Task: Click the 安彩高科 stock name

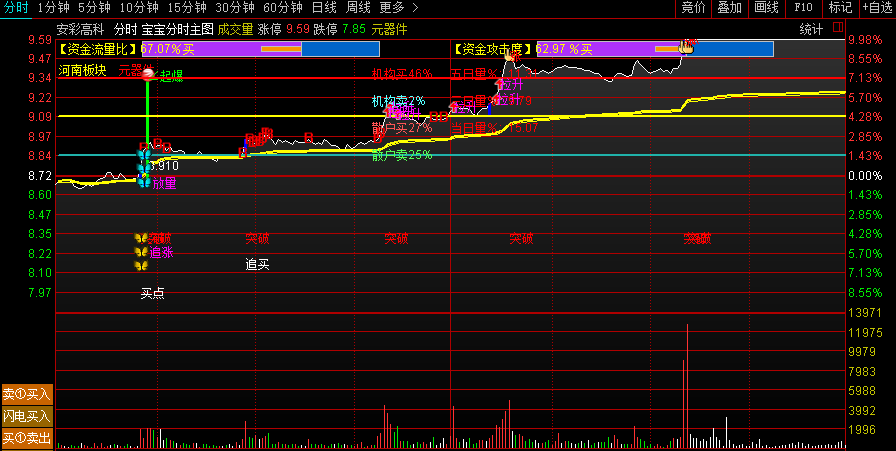Action: pos(80,29)
